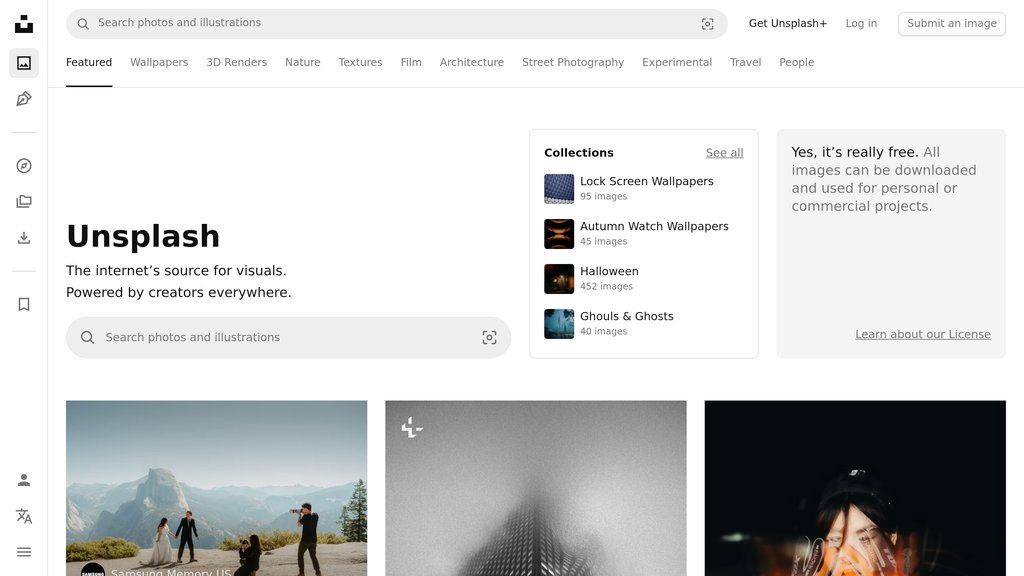Open Collections using the stacked-layers icon
1024x576 pixels.
click(23, 200)
